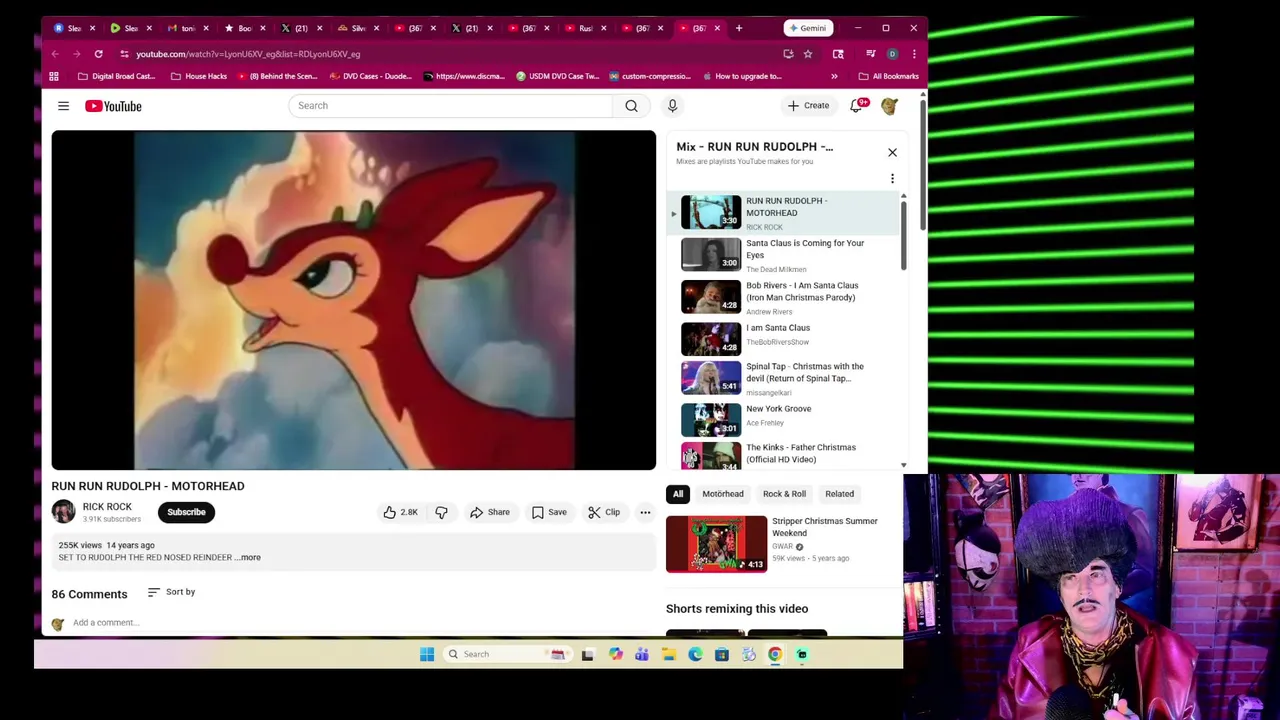This screenshot has height=720, width=1280.
Task: Select the Related filter chip
Action: pos(839,494)
